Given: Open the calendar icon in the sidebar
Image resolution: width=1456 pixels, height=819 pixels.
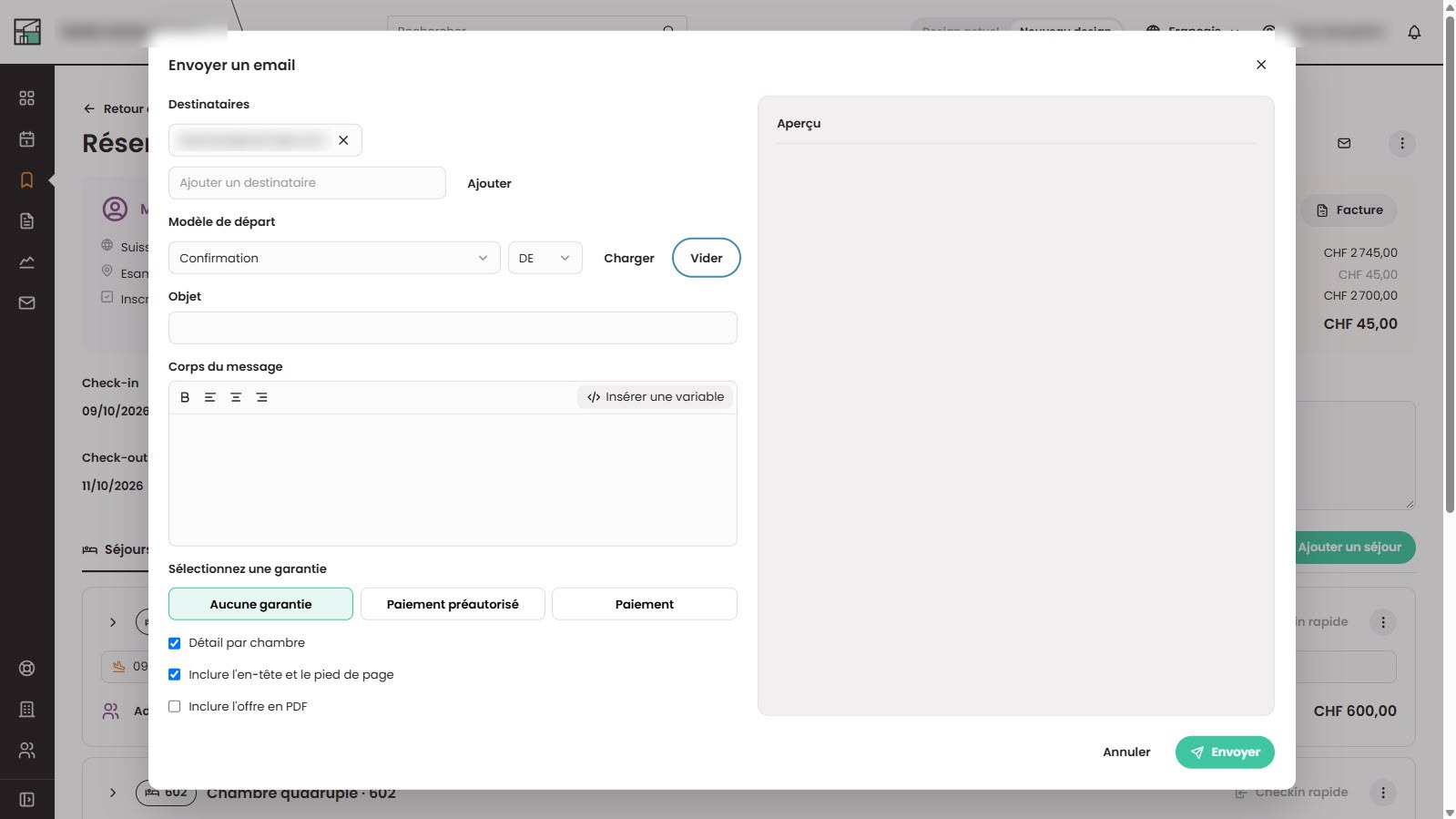Looking at the screenshot, I should [27, 139].
